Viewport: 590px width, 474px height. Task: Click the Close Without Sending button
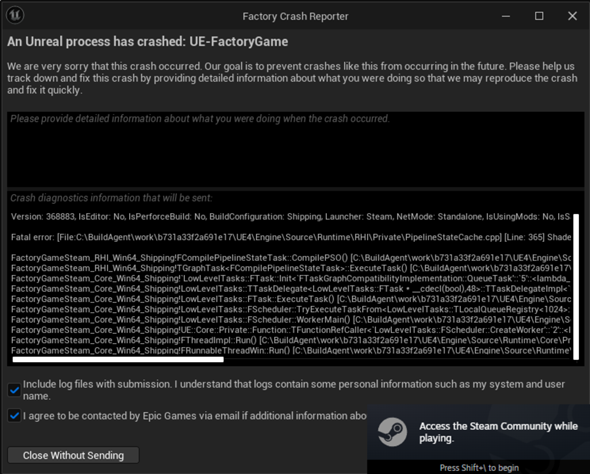click(73, 455)
